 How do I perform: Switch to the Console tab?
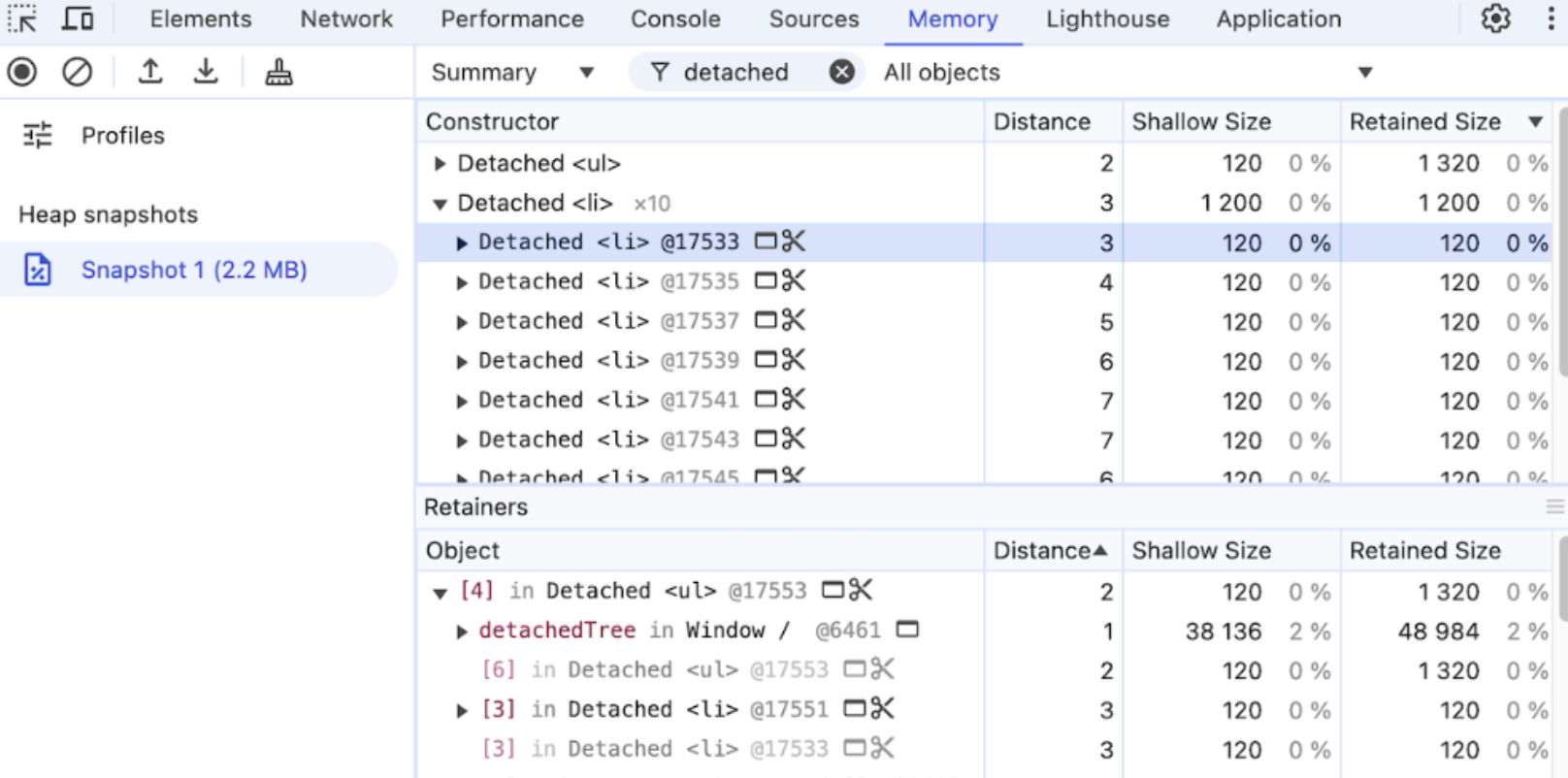tap(675, 18)
